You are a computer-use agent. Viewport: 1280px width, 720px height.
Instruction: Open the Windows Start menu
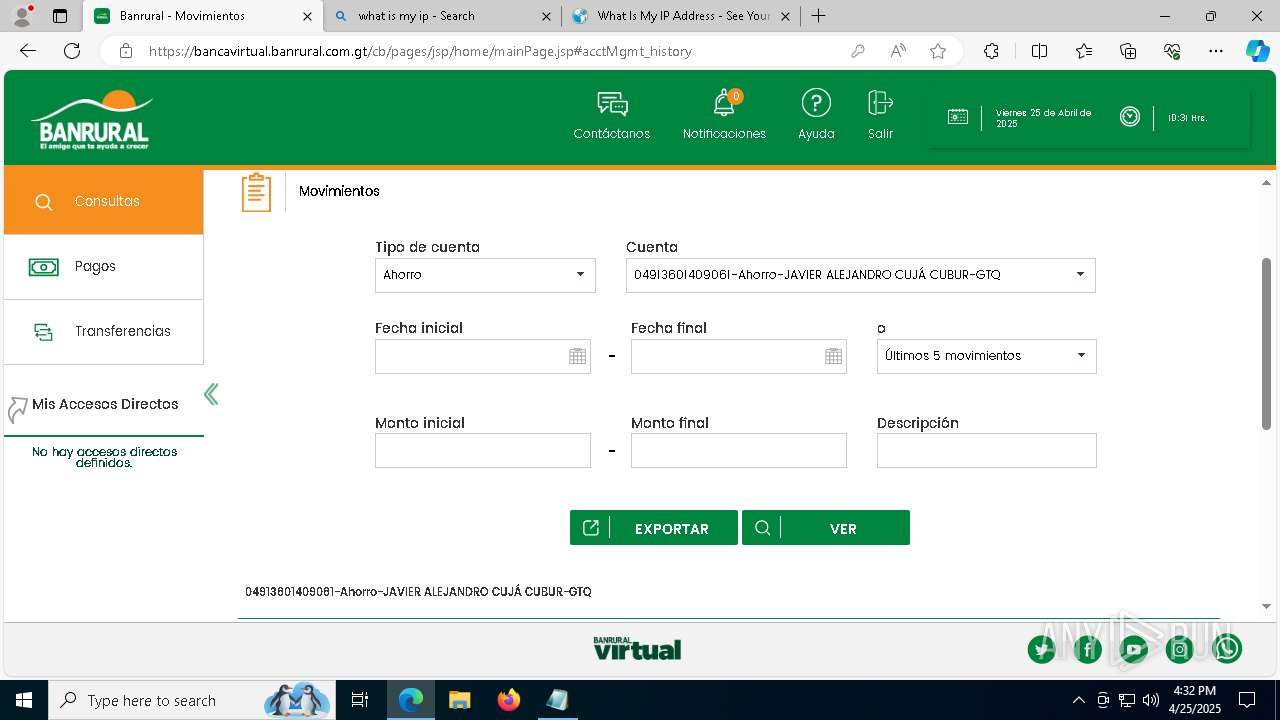24,700
